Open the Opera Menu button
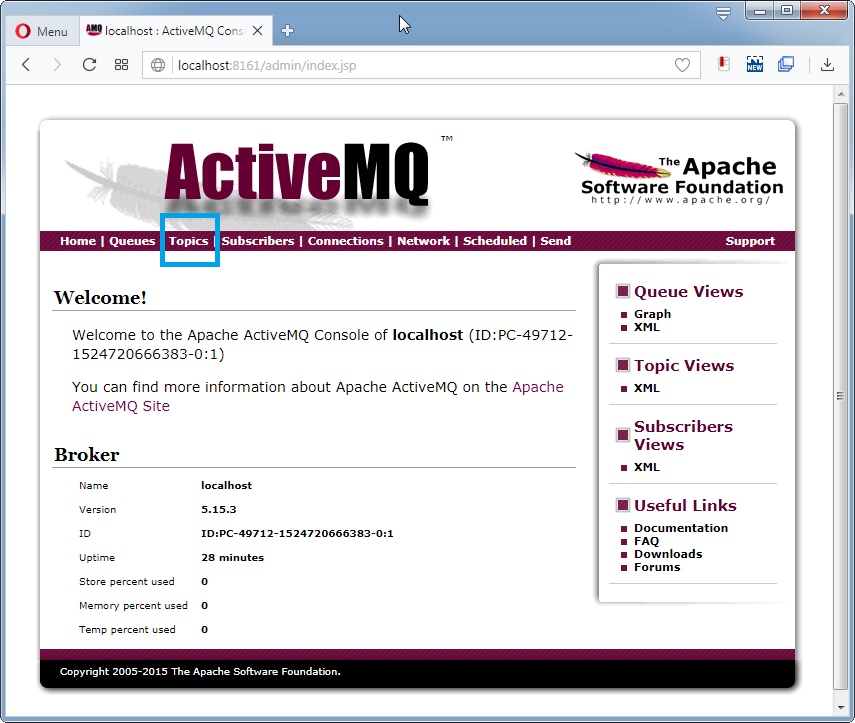The width and height of the screenshot is (855, 723). point(41,31)
